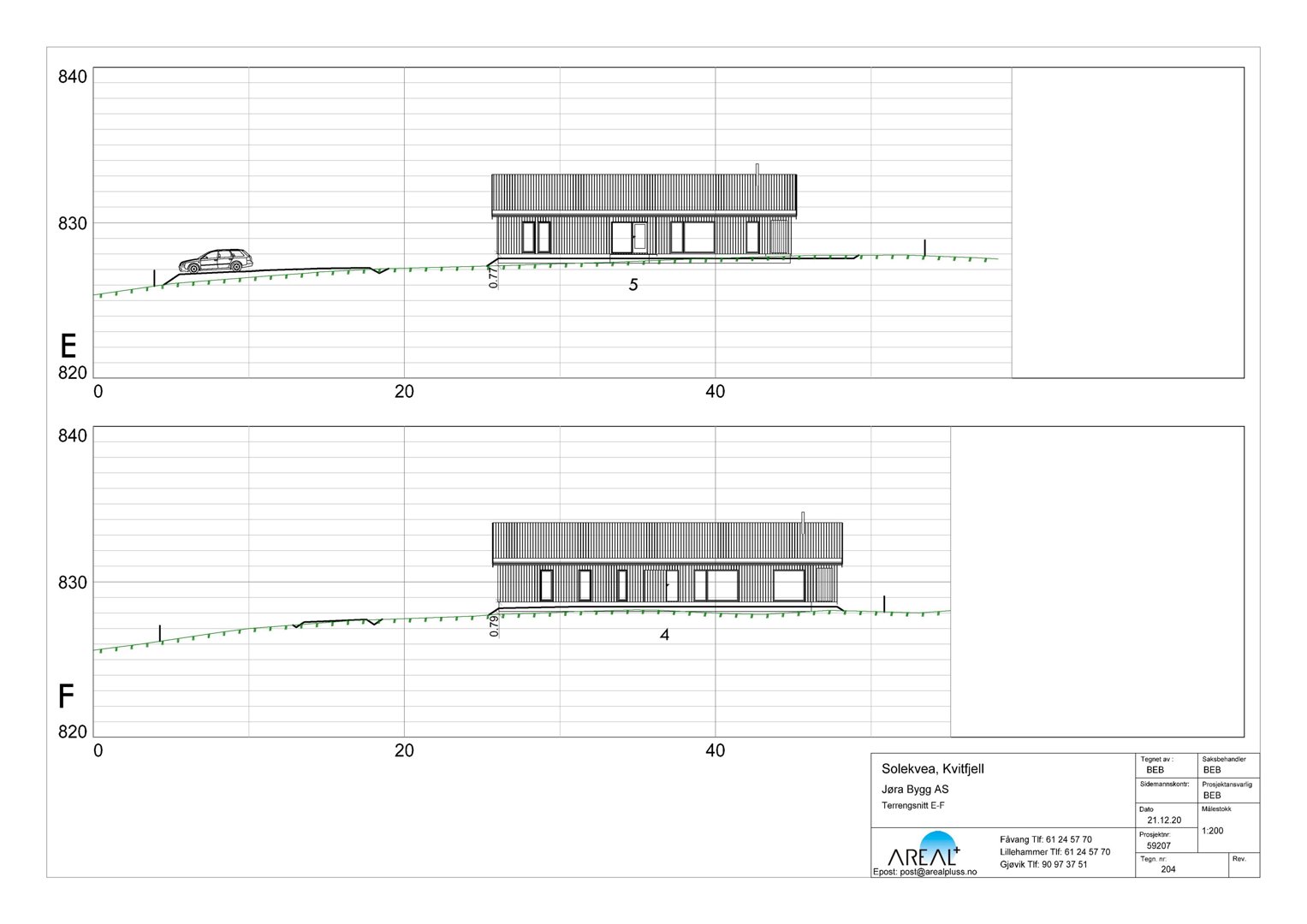This screenshot has height=924, width=1307.
Task: Select the striped roof of house 4
Action: (667, 542)
